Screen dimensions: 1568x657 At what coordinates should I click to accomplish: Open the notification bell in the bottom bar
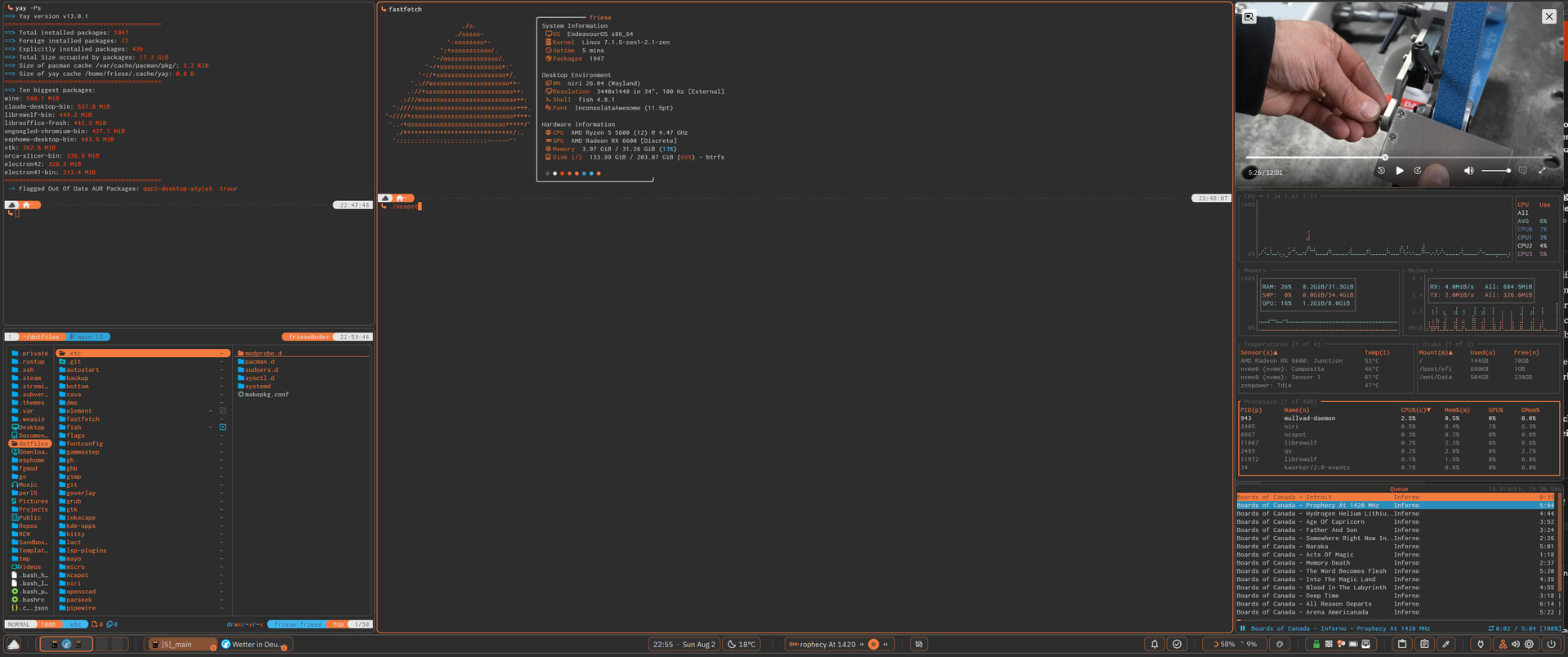(1155, 644)
